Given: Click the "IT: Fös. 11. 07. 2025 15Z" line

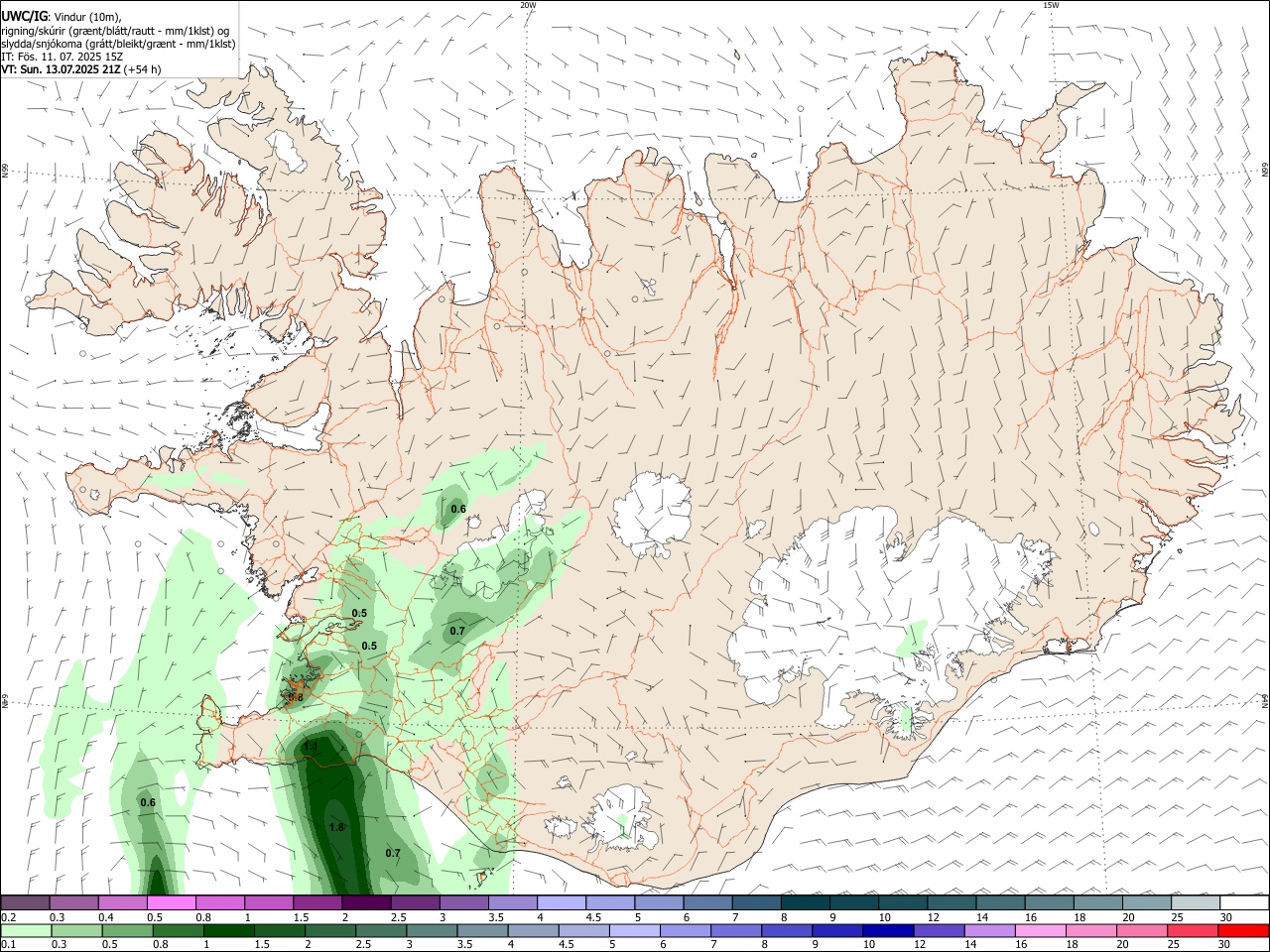Looking at the screenshot, I should [x=63, y=57].
